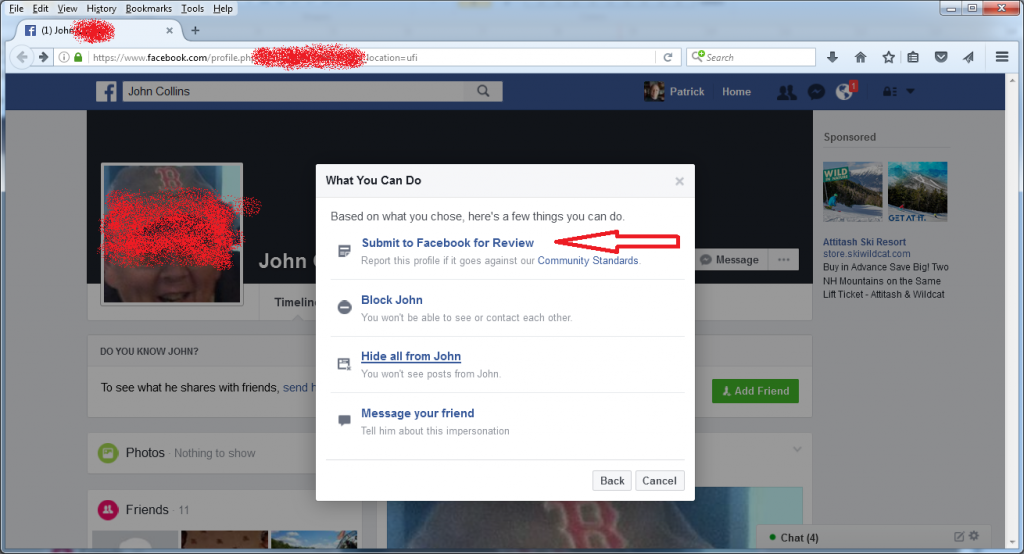Open the History menu

[101, 8]
